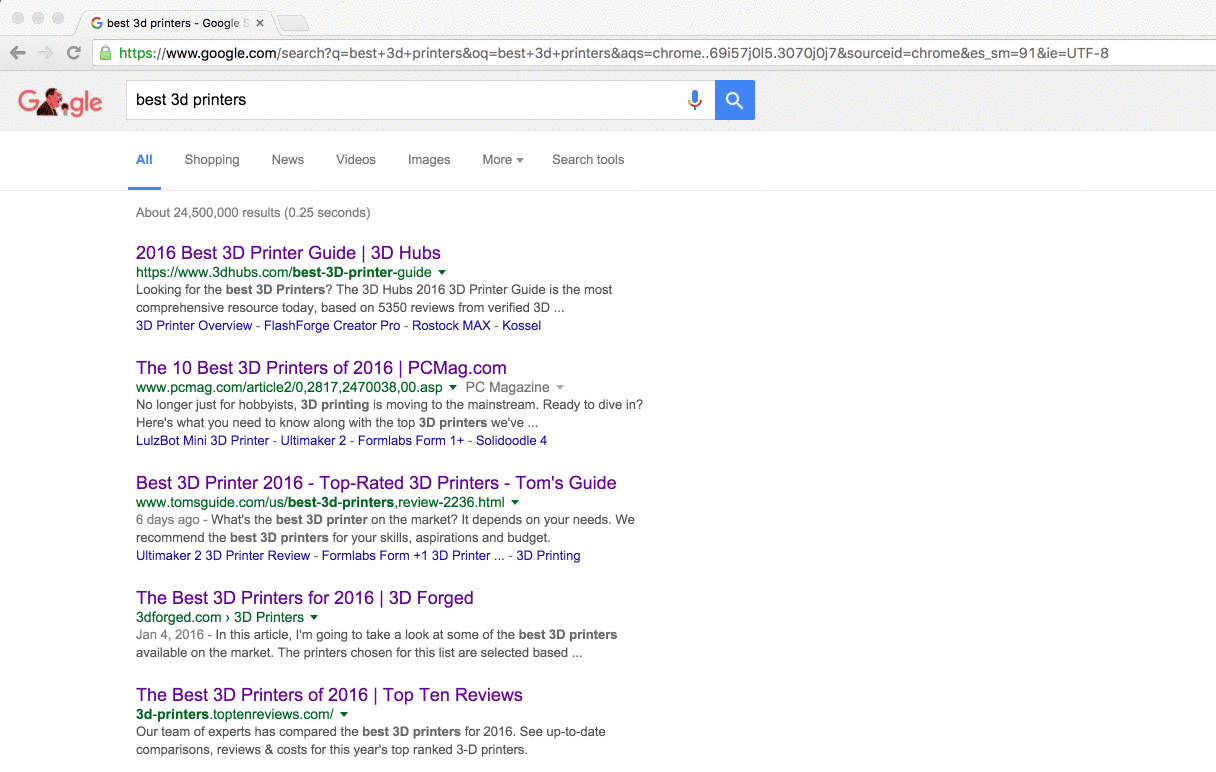This screenshot has width=1216, height=772.
Task: Open Kossel sitelink
Action: click(522, 326)
